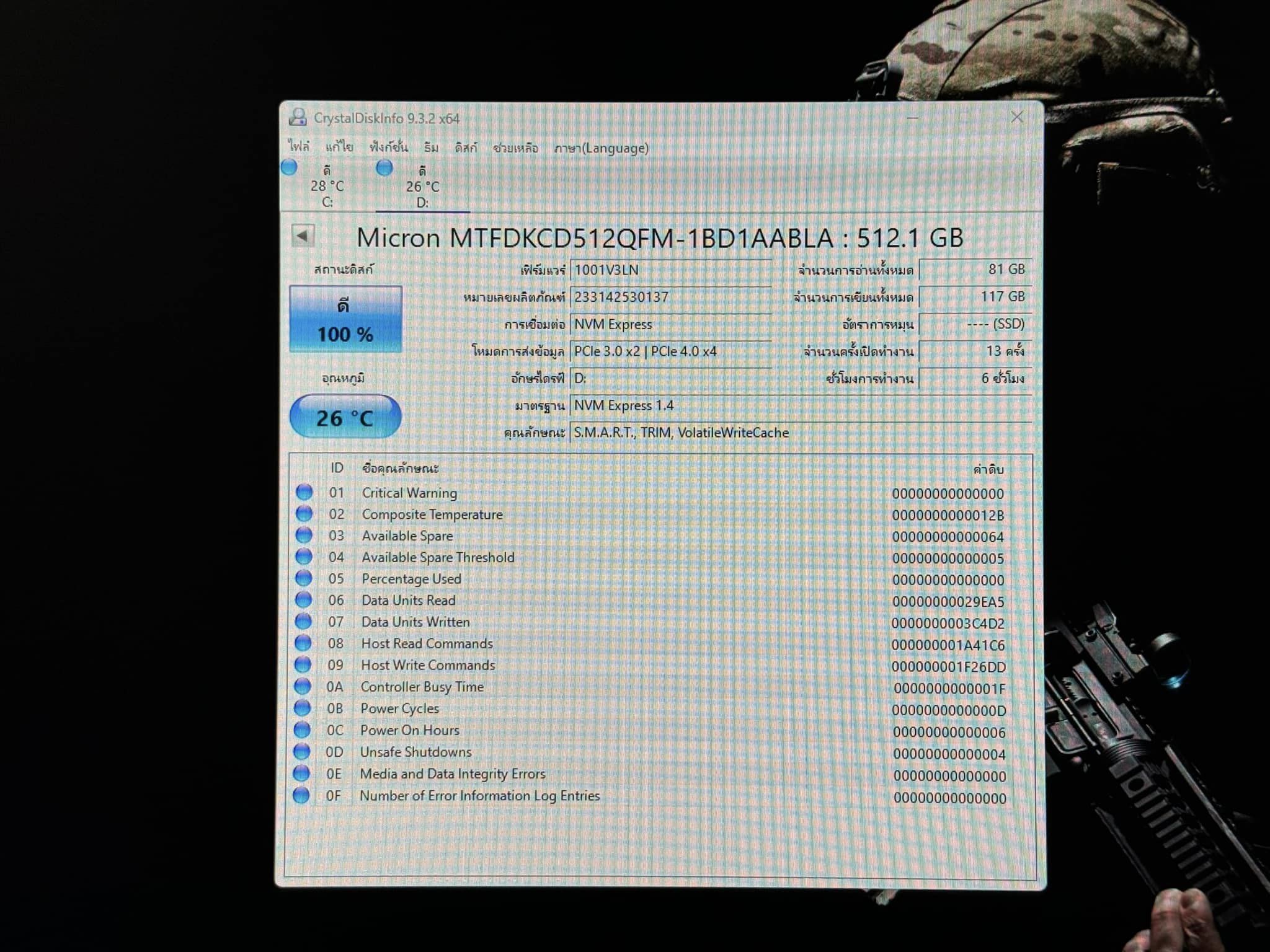Viewport: 1270px width, 952px height.
Task: Open the ภาษา(Language) menu
Action: coord(601,148)
